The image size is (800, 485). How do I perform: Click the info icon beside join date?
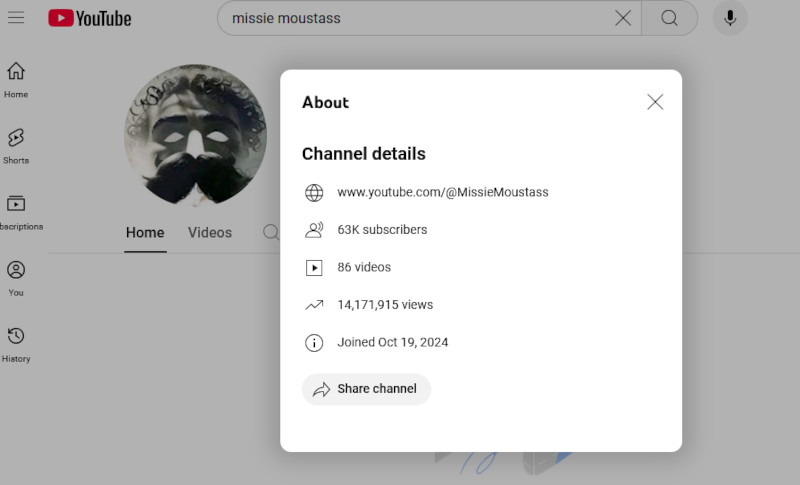(x=314, y=343)
